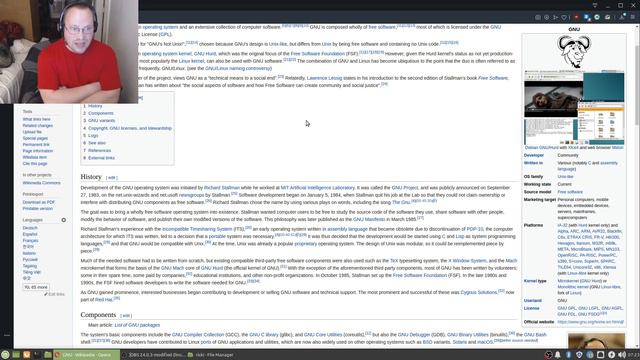This screenshot has width=640, height=360.
Task: Select GNU Wikipedia Opera taskbar window
Action: click(87, 355)
